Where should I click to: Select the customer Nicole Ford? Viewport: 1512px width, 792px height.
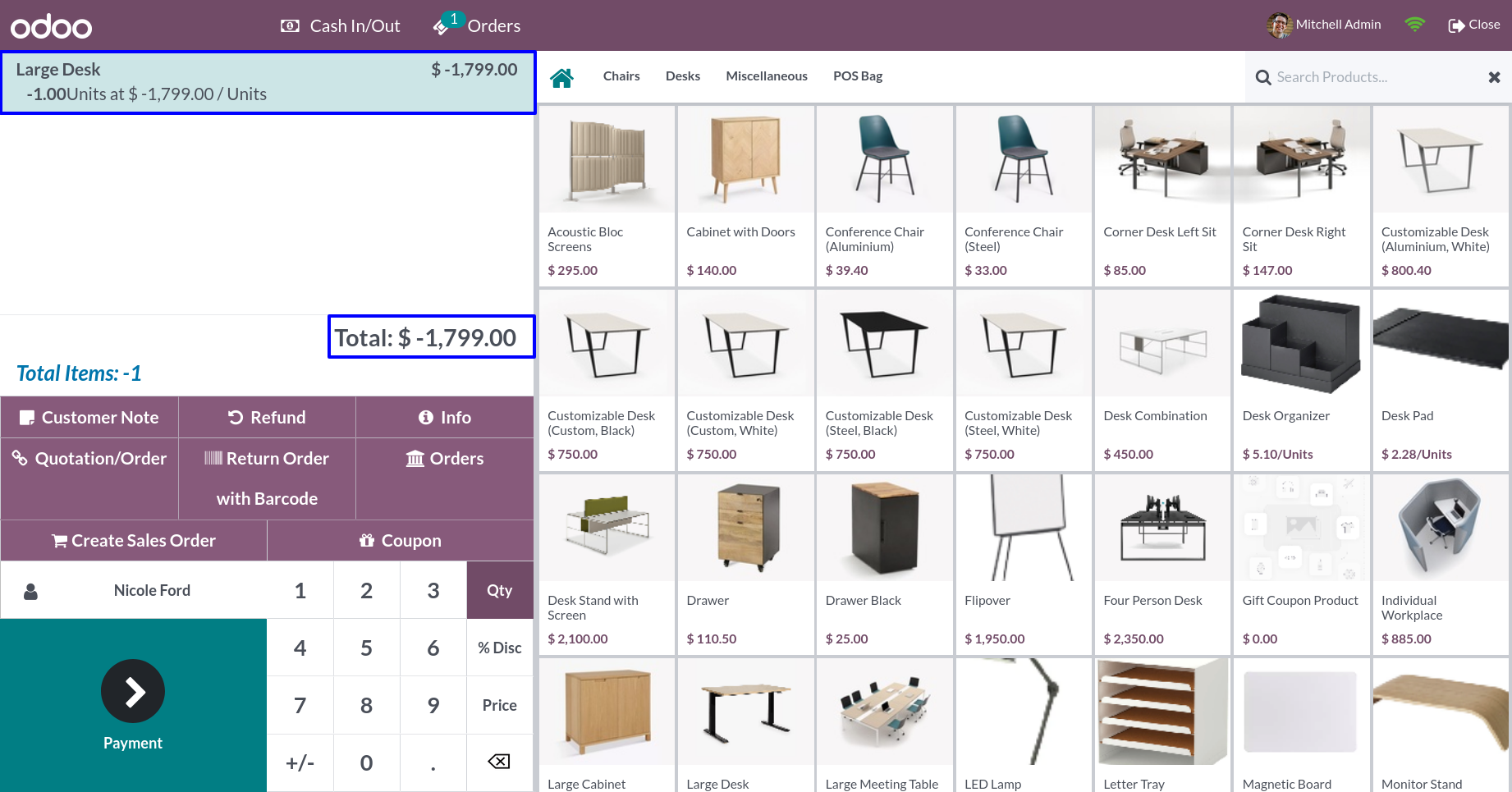(134, 590)
